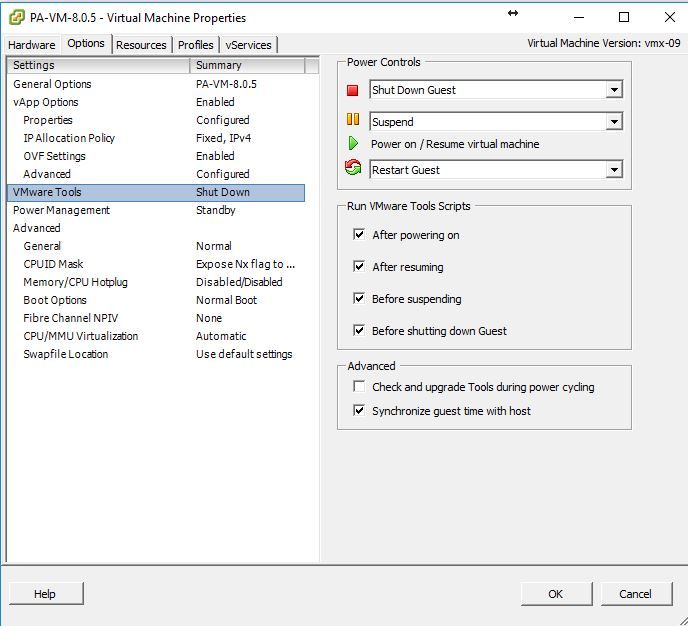Click the Settings column header
Image resolution: width=688 pixels, height=626 pixels.
coord(98,65)
